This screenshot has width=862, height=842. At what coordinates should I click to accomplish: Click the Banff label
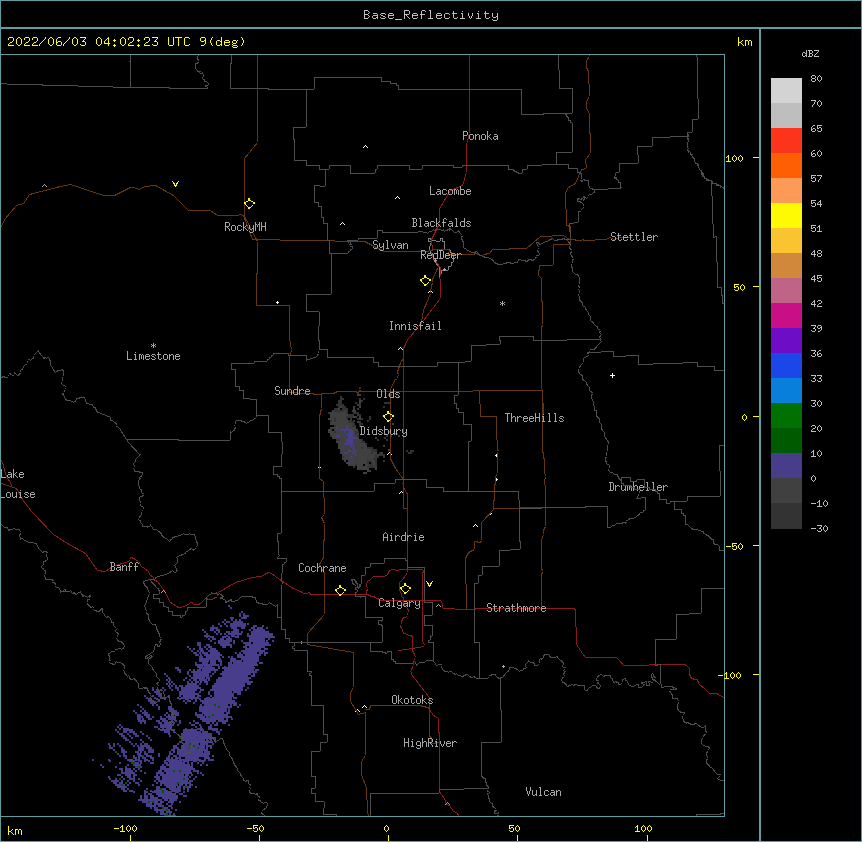124,567
